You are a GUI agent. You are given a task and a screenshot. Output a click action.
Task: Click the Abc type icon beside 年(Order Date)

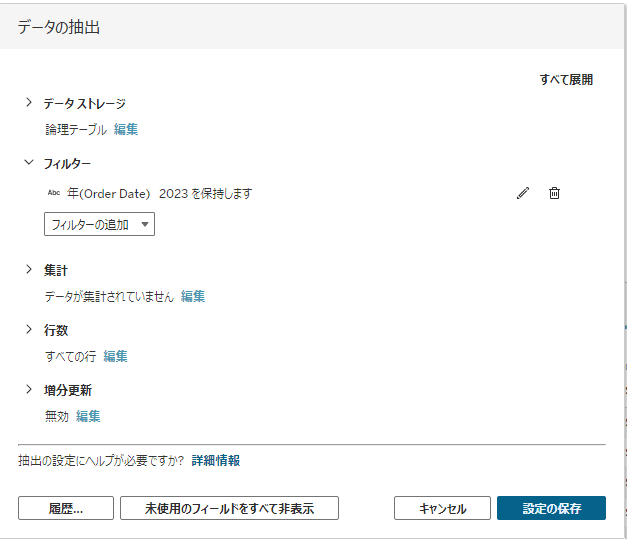(54, 193)
